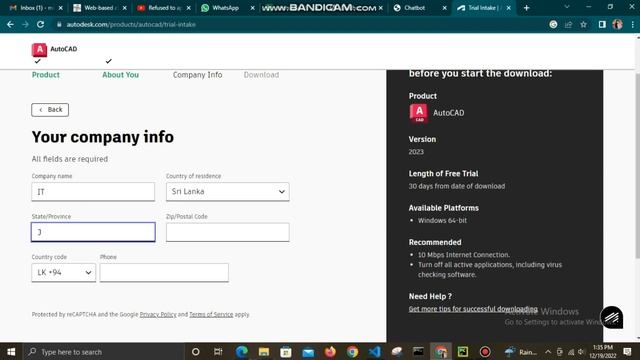Click the Zip/Postal Code field
The height and width of the screenshot is (360, 640).
click(x=228, y=232)
